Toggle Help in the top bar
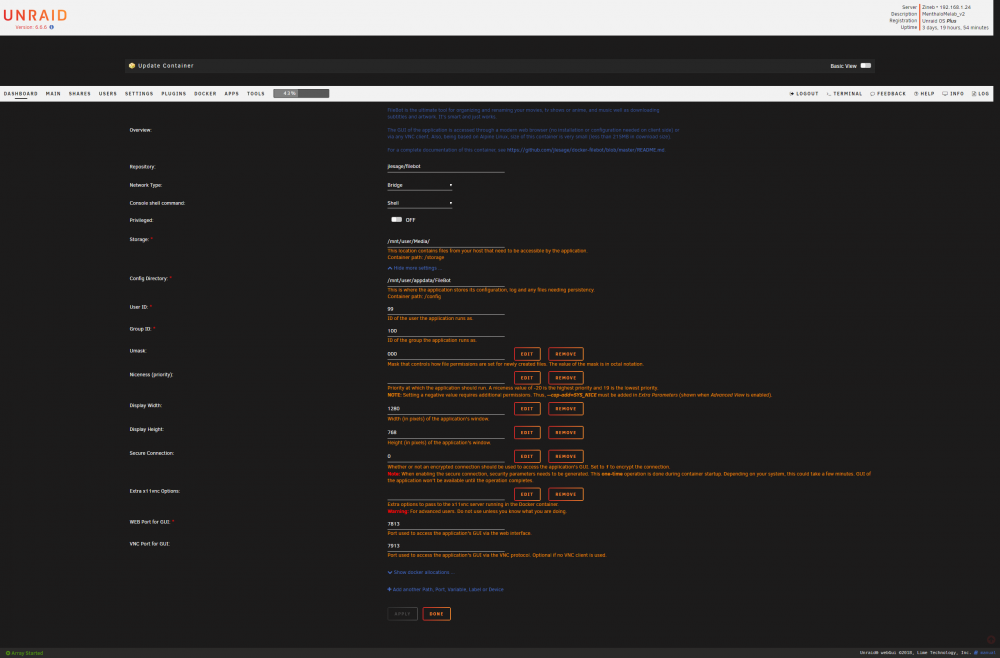This screenshot has height=658, width=1000. pos(924,94)
